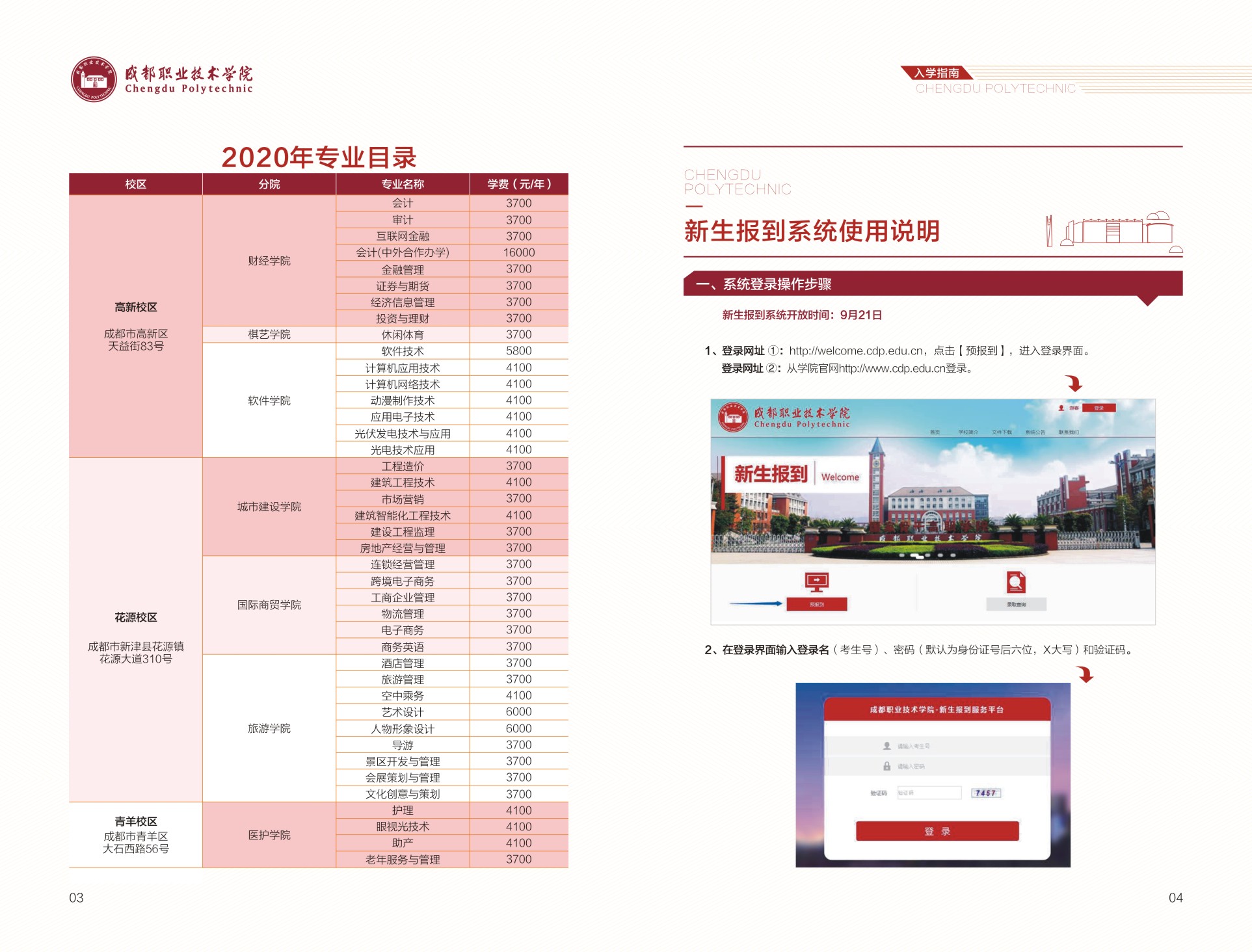
Task: Click the small red 登录 button in portal header
Action: pyautogui.click(x=1099, y=408)
